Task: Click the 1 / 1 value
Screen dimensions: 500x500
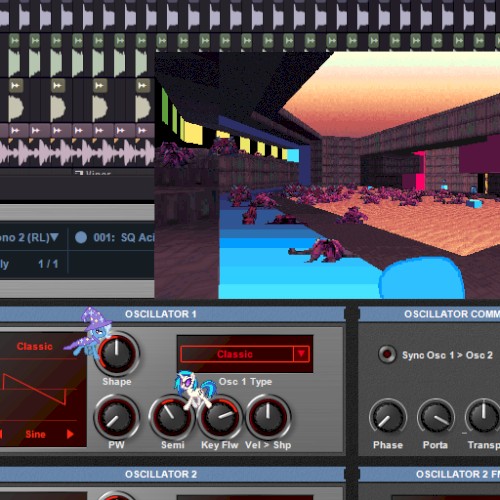Action: point(48,264)
